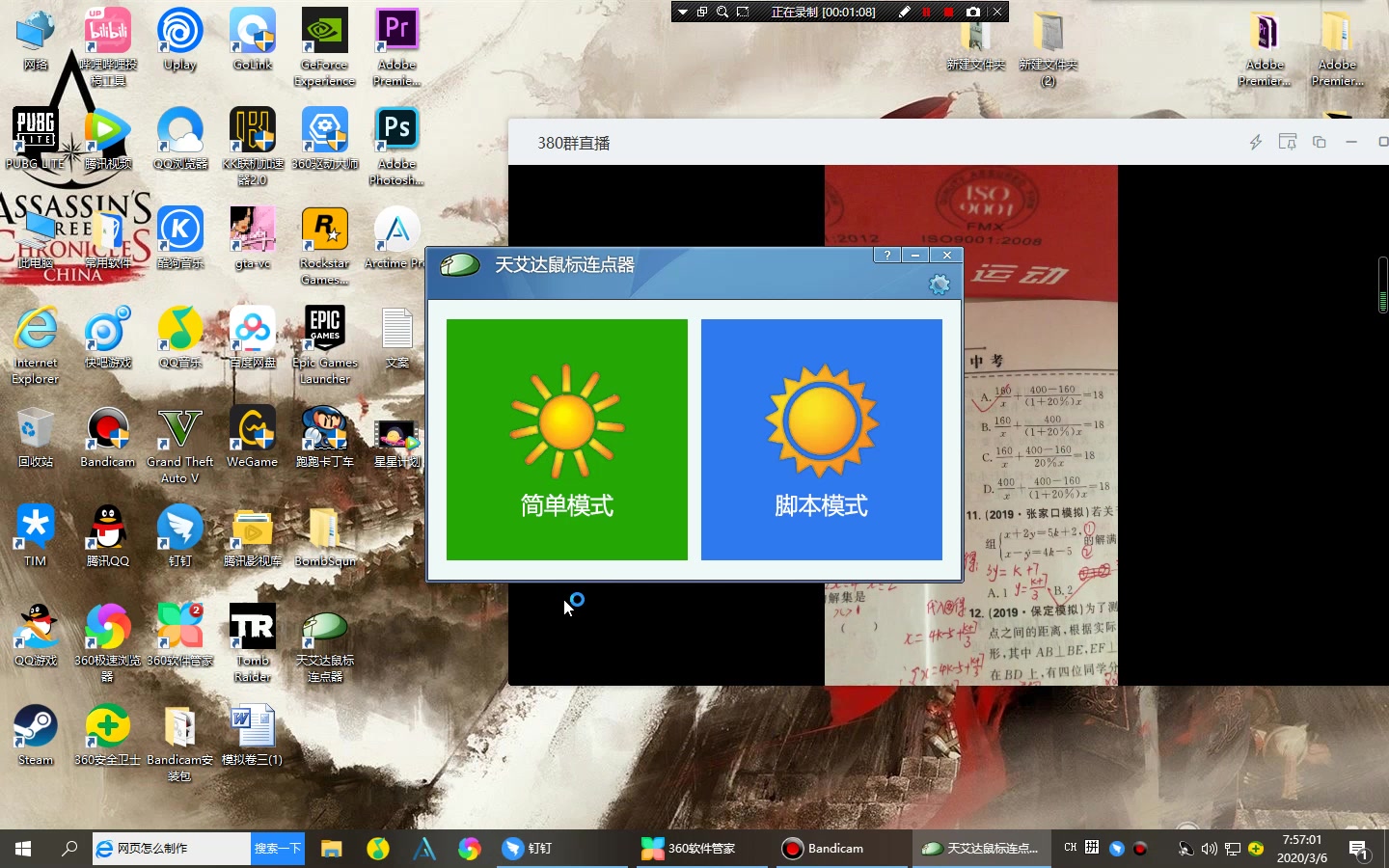Click the 网页怎么制作 taskbar search field
1389x868 pixels.
172,849
